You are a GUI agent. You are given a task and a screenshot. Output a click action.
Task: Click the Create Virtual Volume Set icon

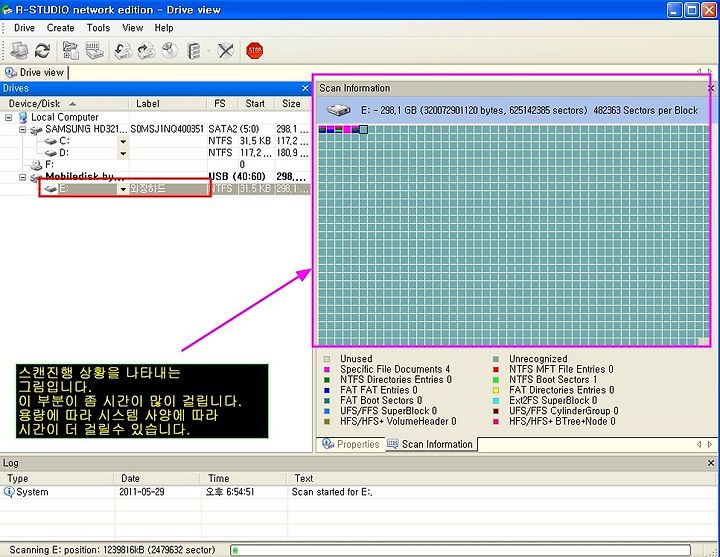[194, 51]
